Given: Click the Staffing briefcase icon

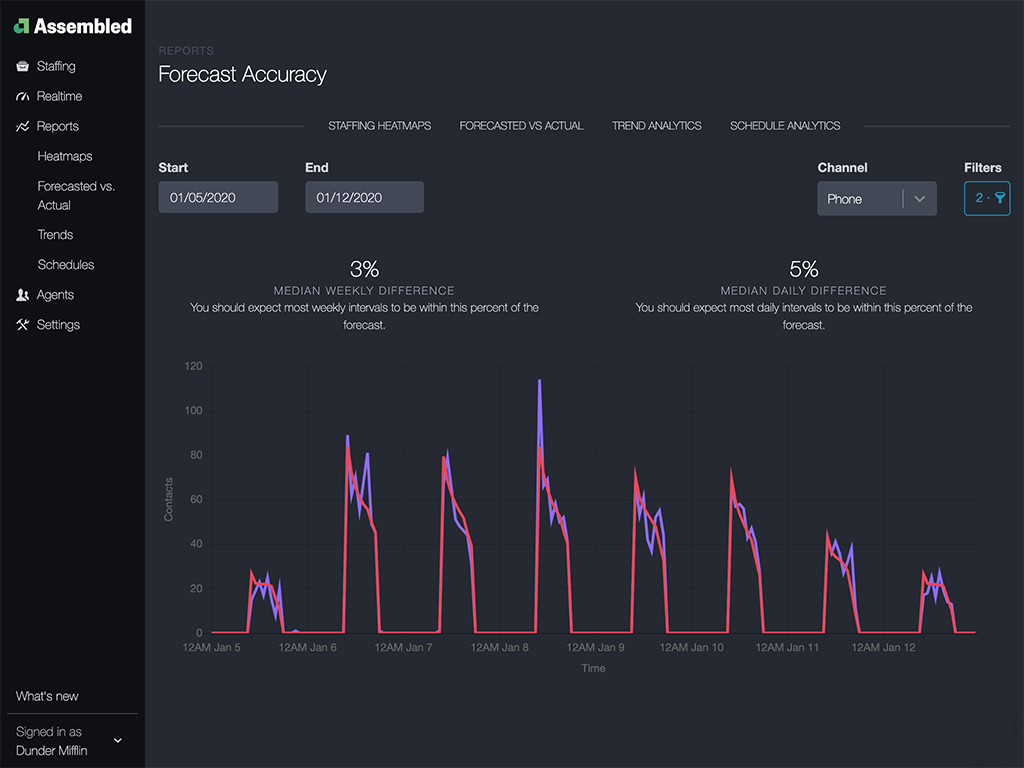Looking at the screenshot, I should (x=22, y=66).
